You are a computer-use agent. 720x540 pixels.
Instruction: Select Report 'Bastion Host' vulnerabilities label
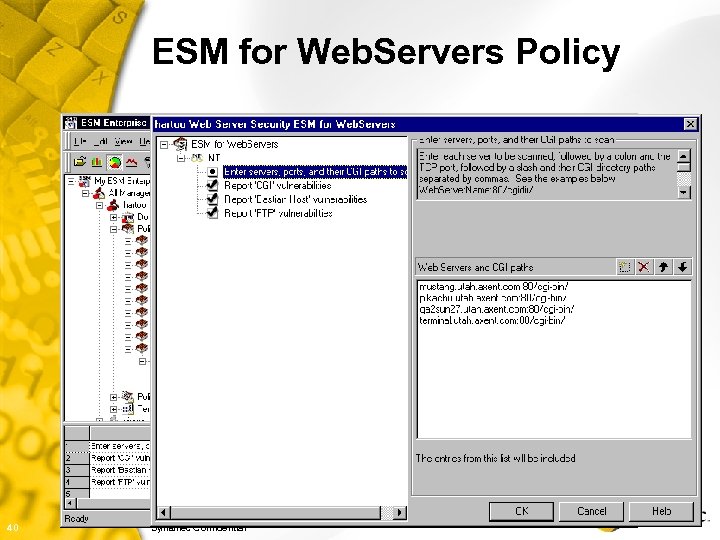(x=295, y=199)
